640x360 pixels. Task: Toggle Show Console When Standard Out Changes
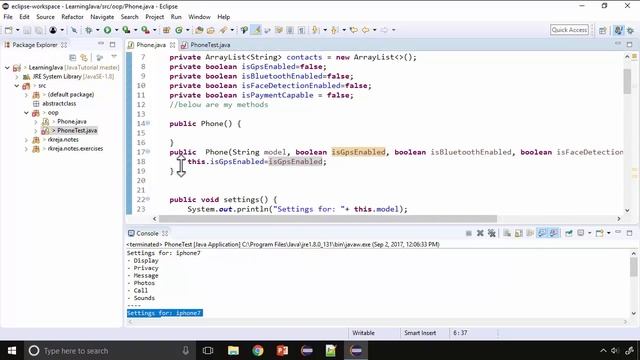pyautogui.click(x=542, y=233)
